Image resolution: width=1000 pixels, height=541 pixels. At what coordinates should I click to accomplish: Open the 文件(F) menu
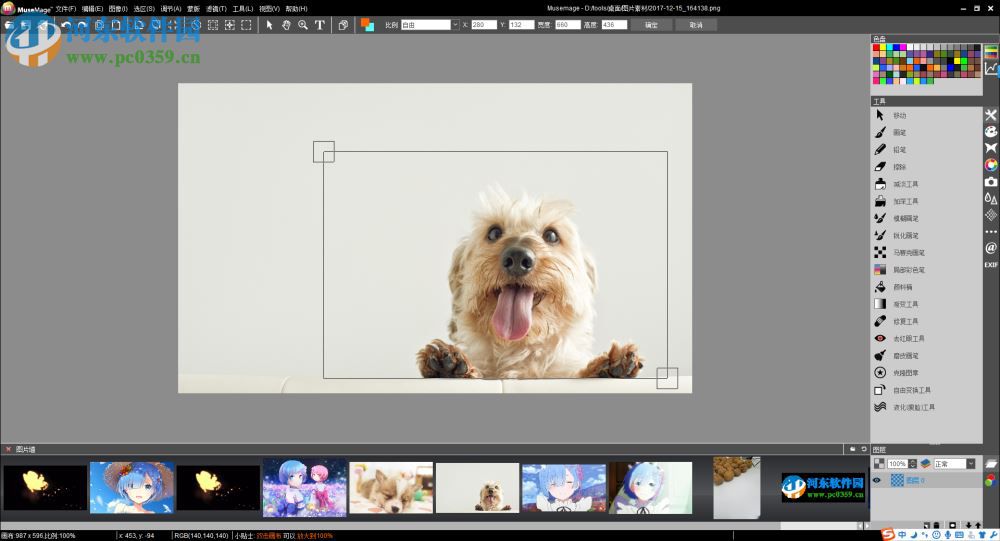(x=65, y=8)
